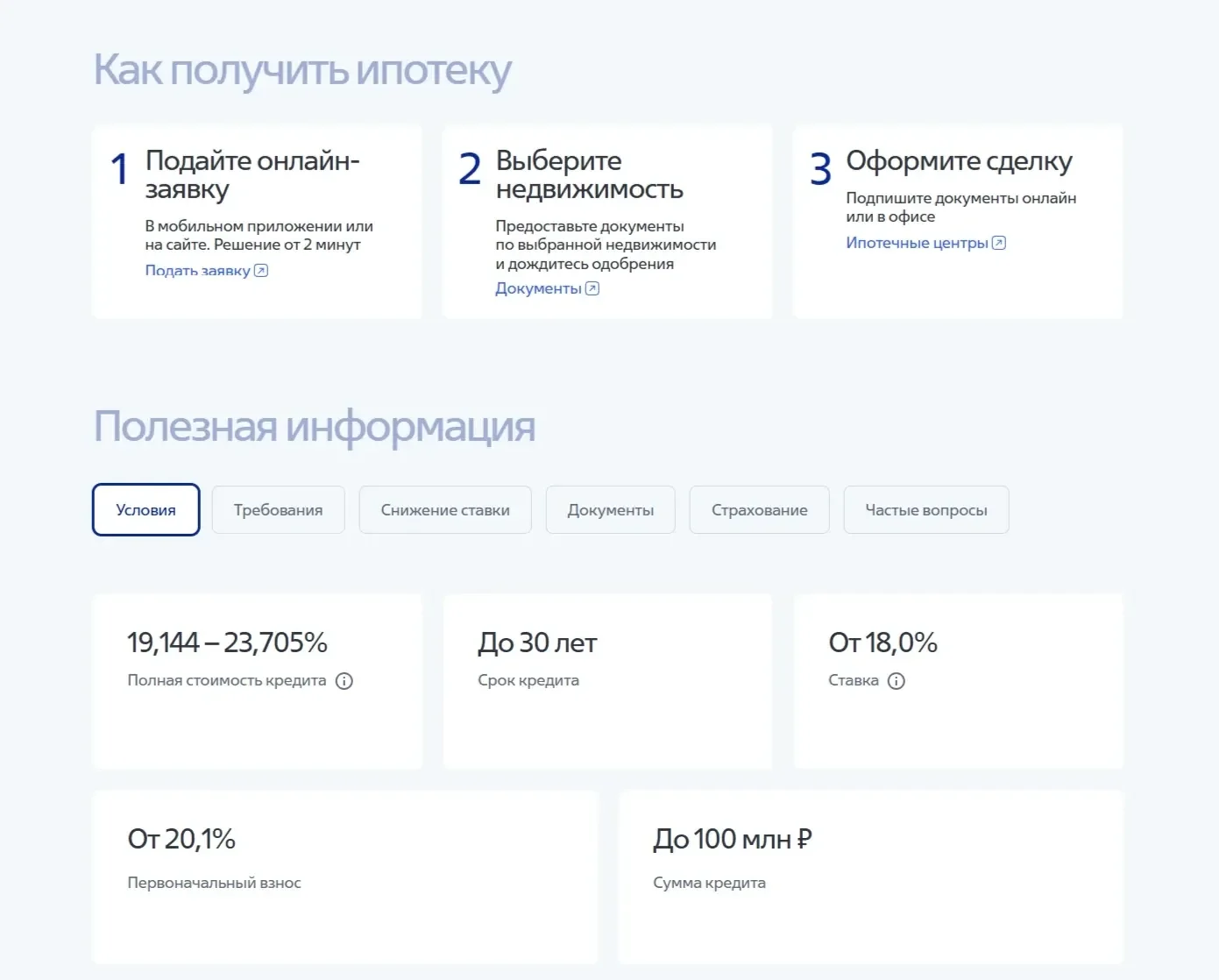This screenshot has width=1219, height=980.
Task: Click the 19,144 – 23,705% value
Action: [x=227, y=643]
